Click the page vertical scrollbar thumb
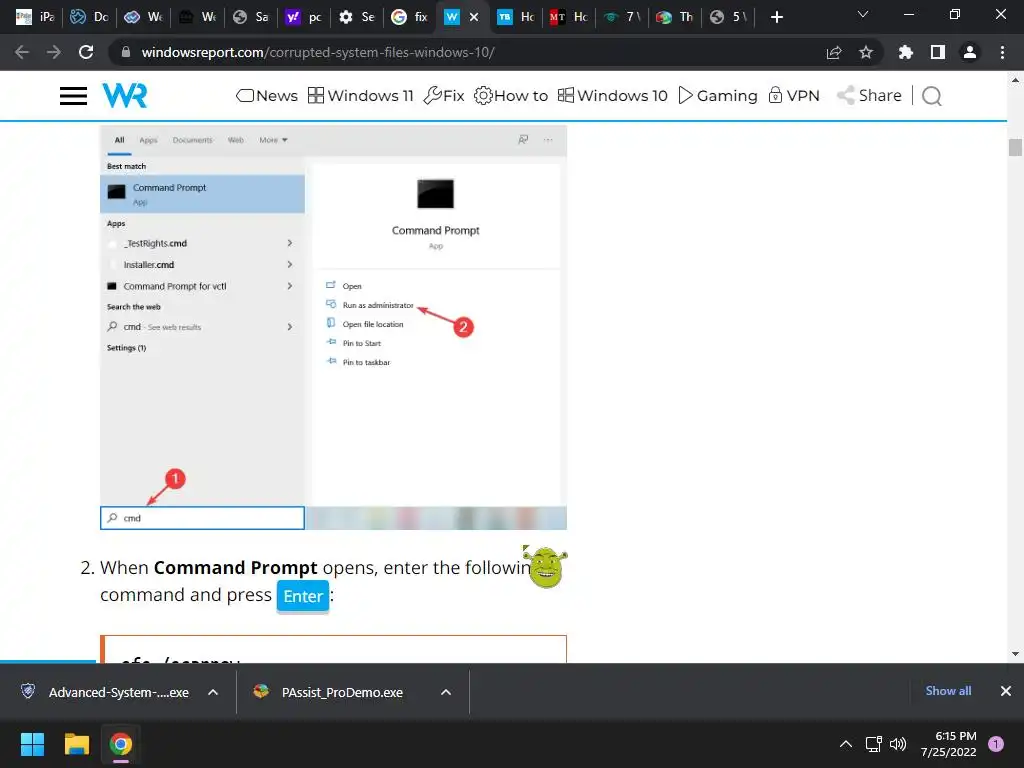The height and width of the screenshot is (768, 1024). point(1015,147)
